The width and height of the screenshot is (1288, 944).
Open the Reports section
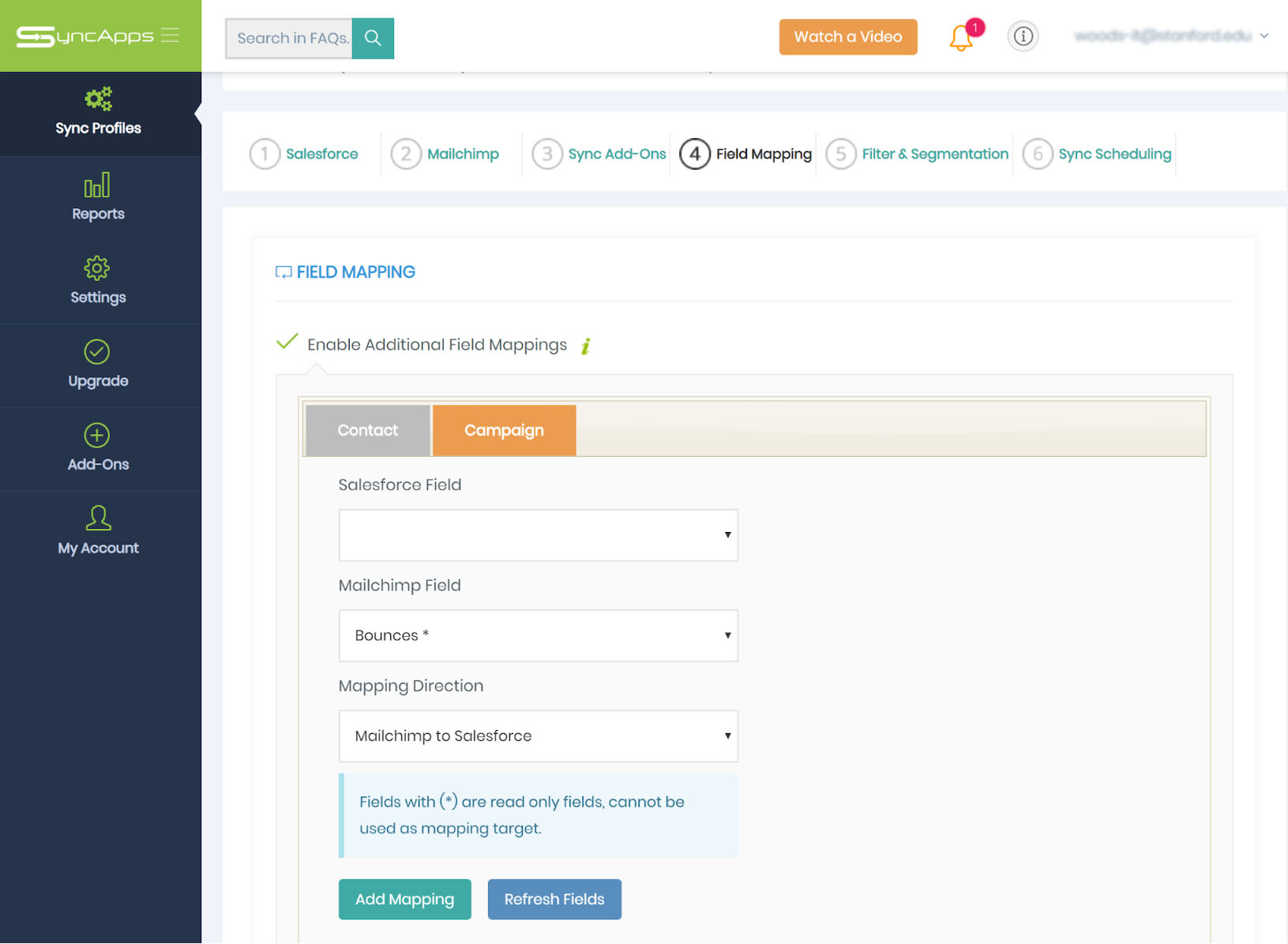point(98,198)
